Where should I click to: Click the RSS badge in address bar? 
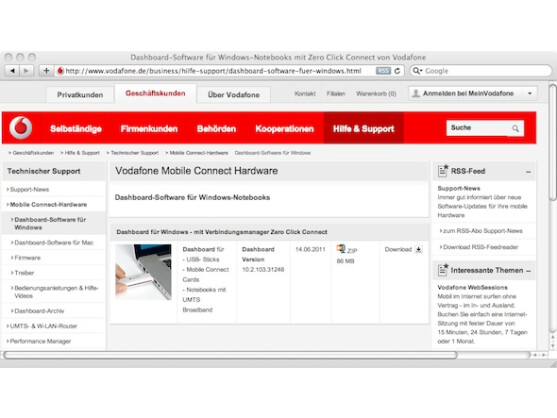click(x=383, y=71)
